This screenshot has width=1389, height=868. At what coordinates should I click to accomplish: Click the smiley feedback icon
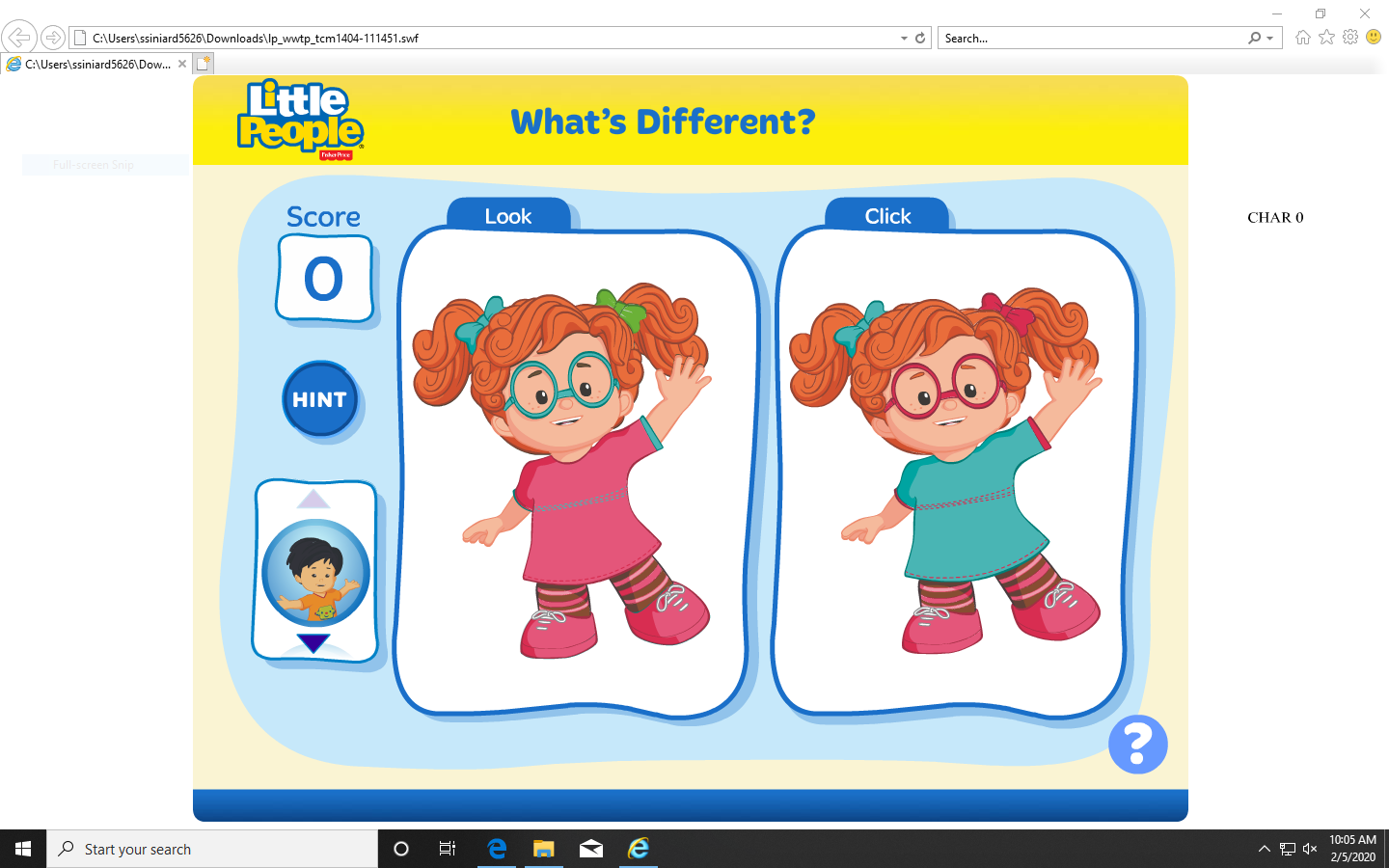point(1374,38)
